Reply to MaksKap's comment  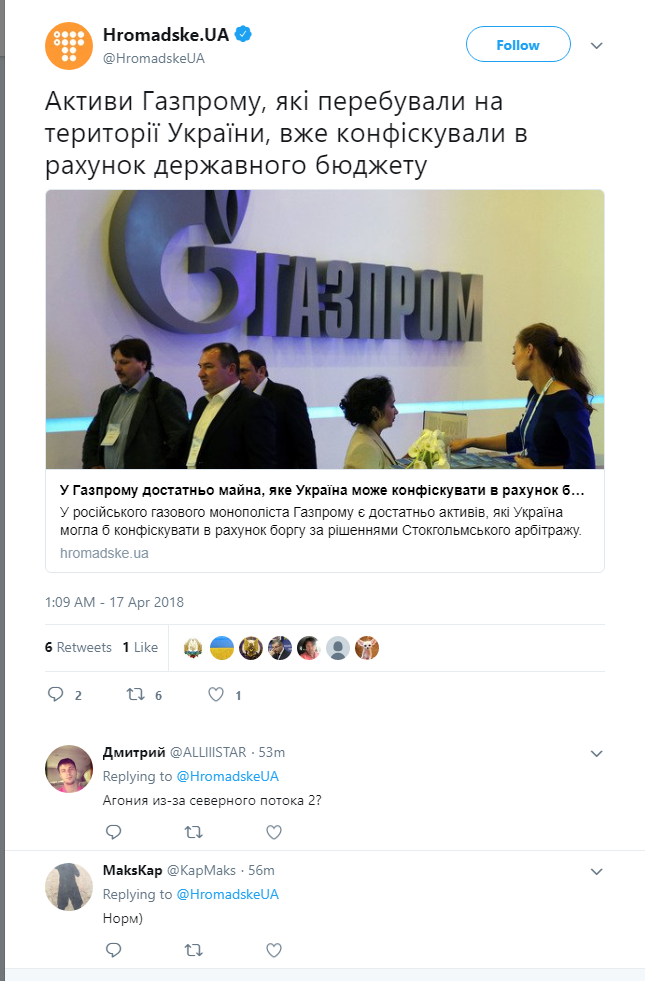click(x=113, y=950)
